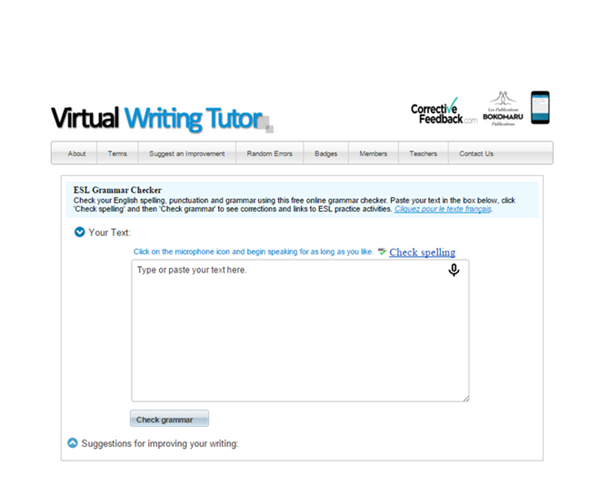Open the Teachers menu item

tap(423, 153)
